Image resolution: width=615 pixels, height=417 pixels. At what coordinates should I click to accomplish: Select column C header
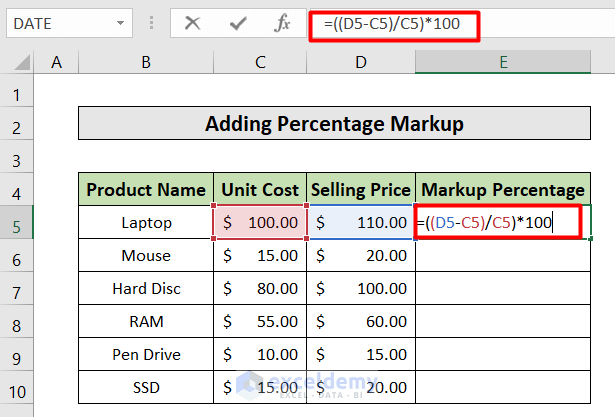260,63
